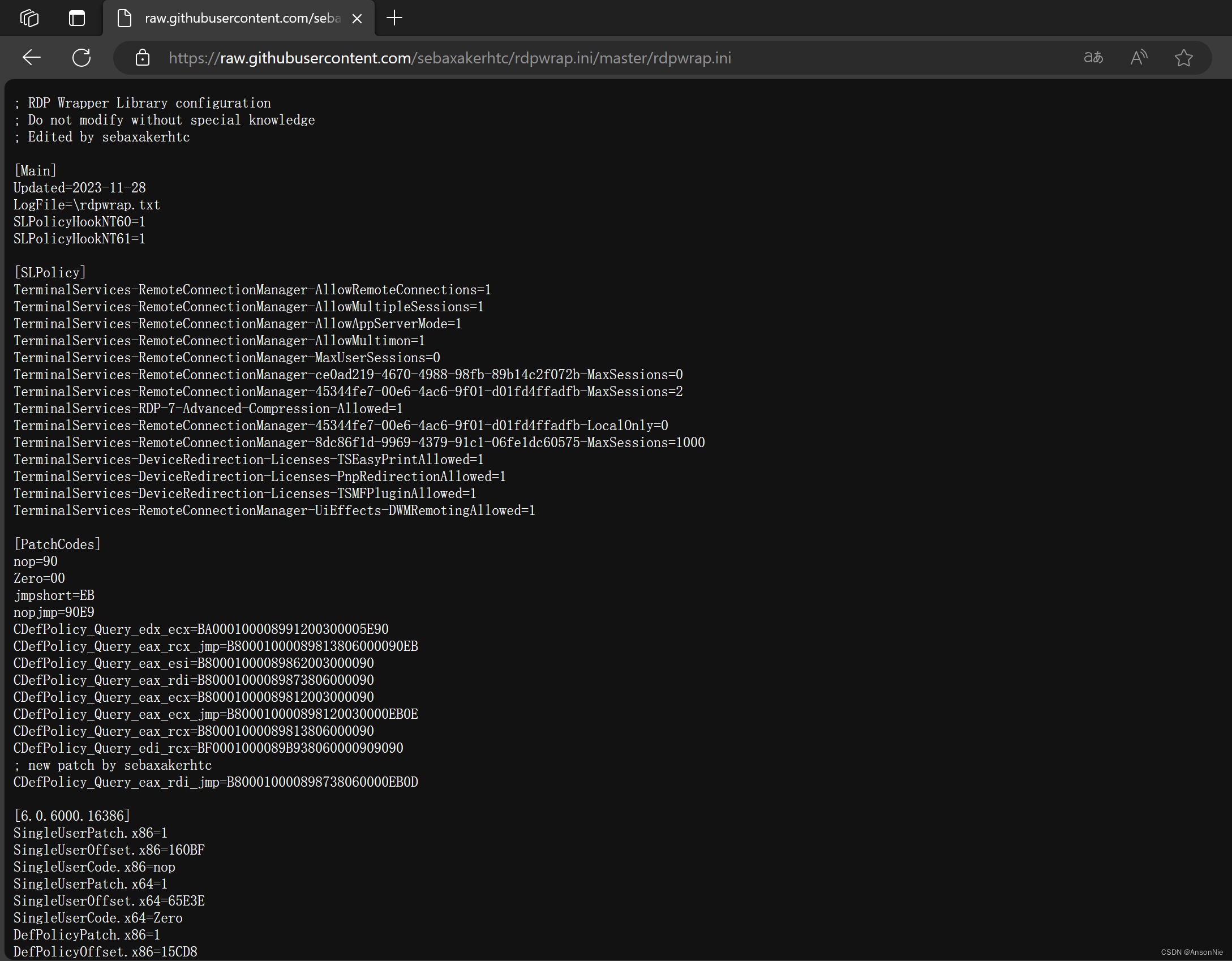
Task: Click the TSMFPluginAllowed=1 line
Action: pyautogui.click(x=245, y=494)
